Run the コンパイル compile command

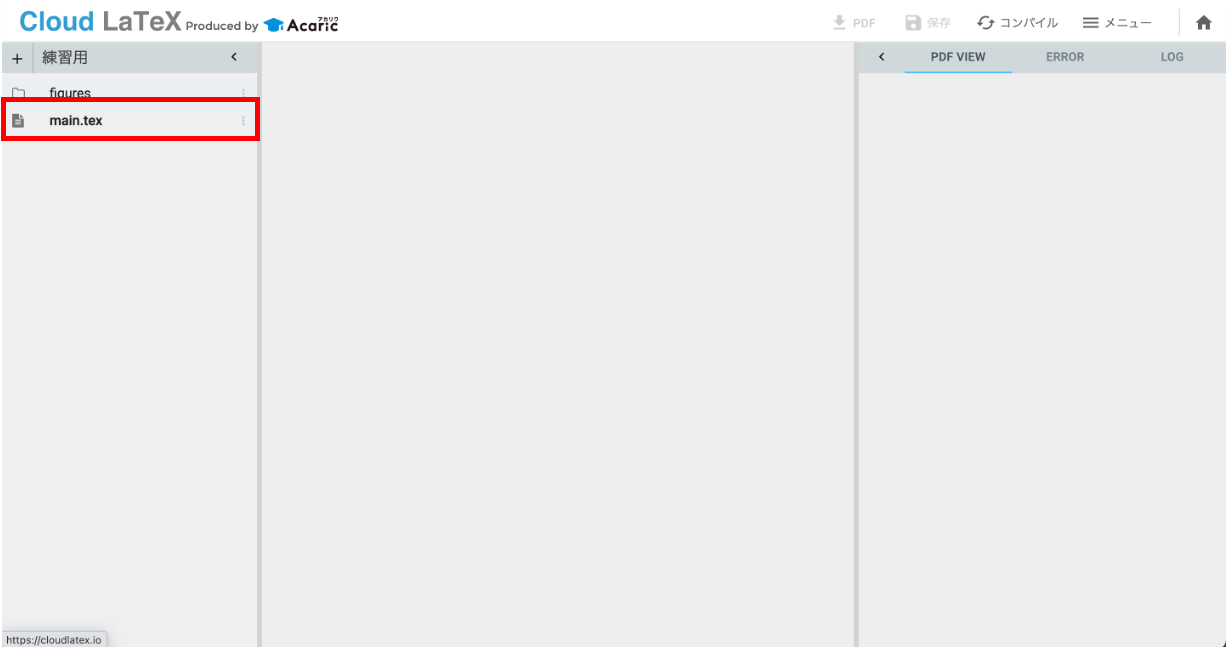point(1017,21)
